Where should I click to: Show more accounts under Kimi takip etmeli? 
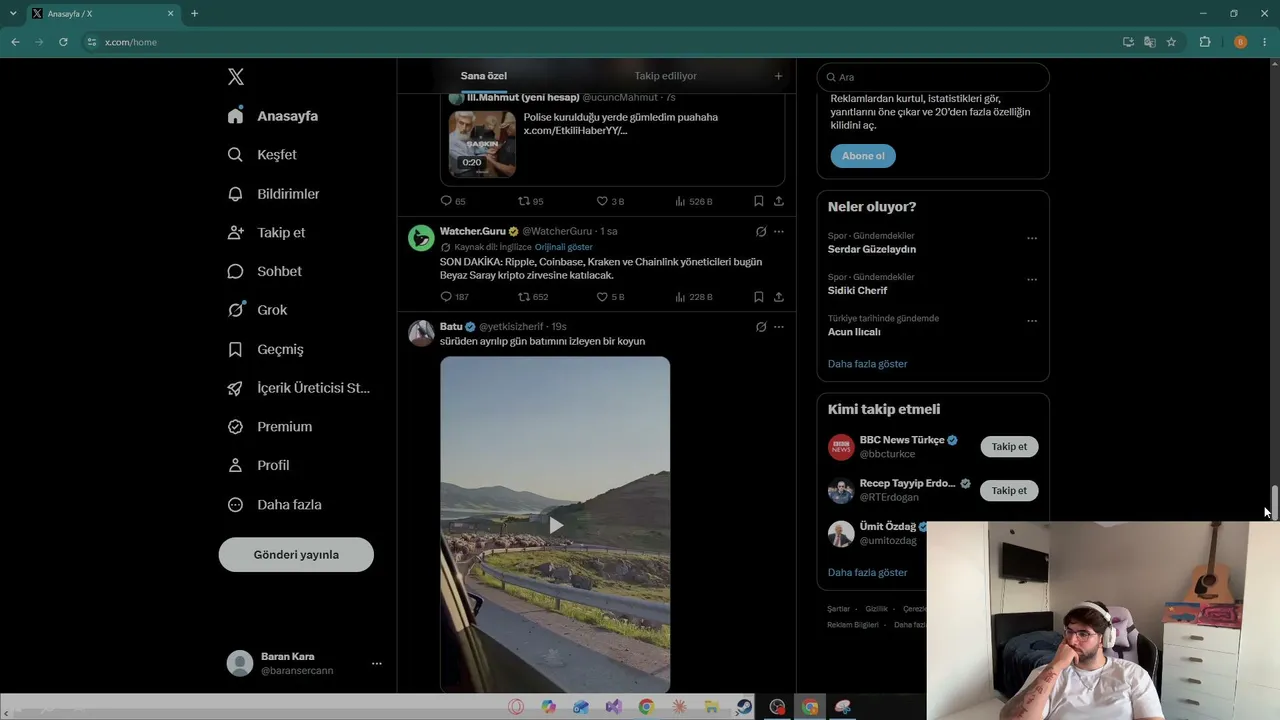click(x=868, y=573)
